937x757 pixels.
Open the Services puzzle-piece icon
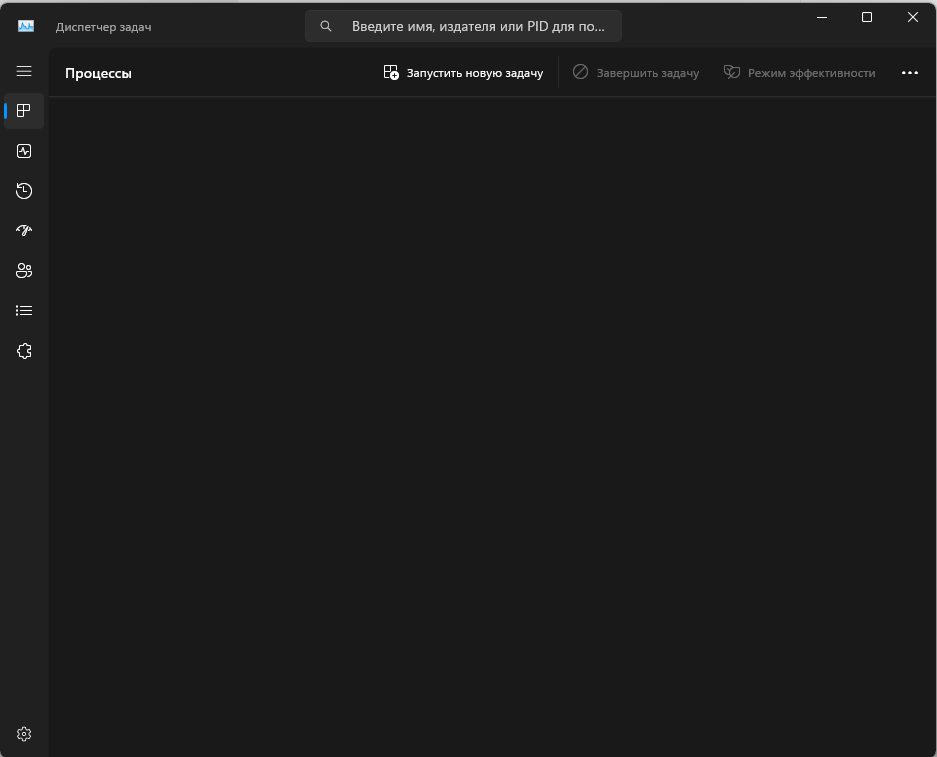click(24, 351)
